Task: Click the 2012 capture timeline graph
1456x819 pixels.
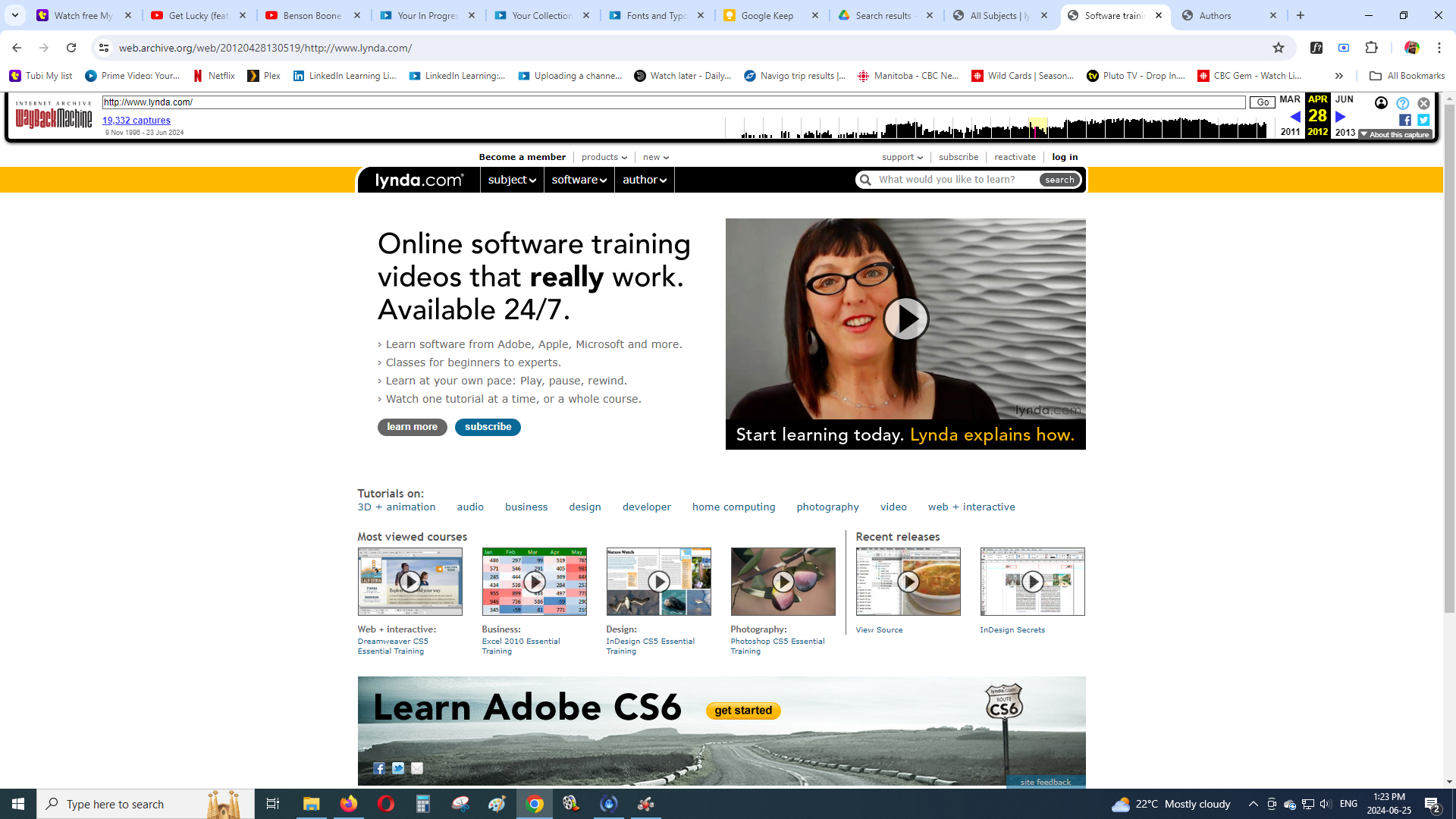Action: tap(1037, 129)
